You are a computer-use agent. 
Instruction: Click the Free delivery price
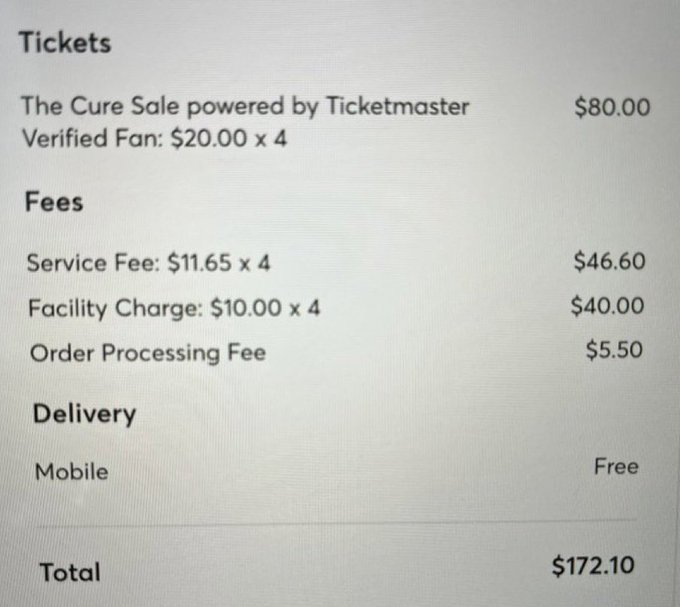tap(615, 466)
